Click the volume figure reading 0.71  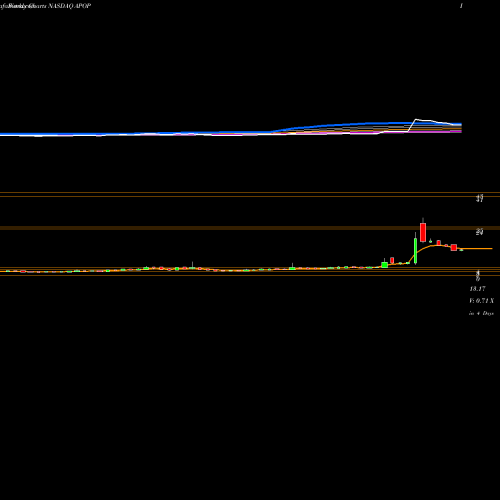pyautogui.click(x=482, y=301)
